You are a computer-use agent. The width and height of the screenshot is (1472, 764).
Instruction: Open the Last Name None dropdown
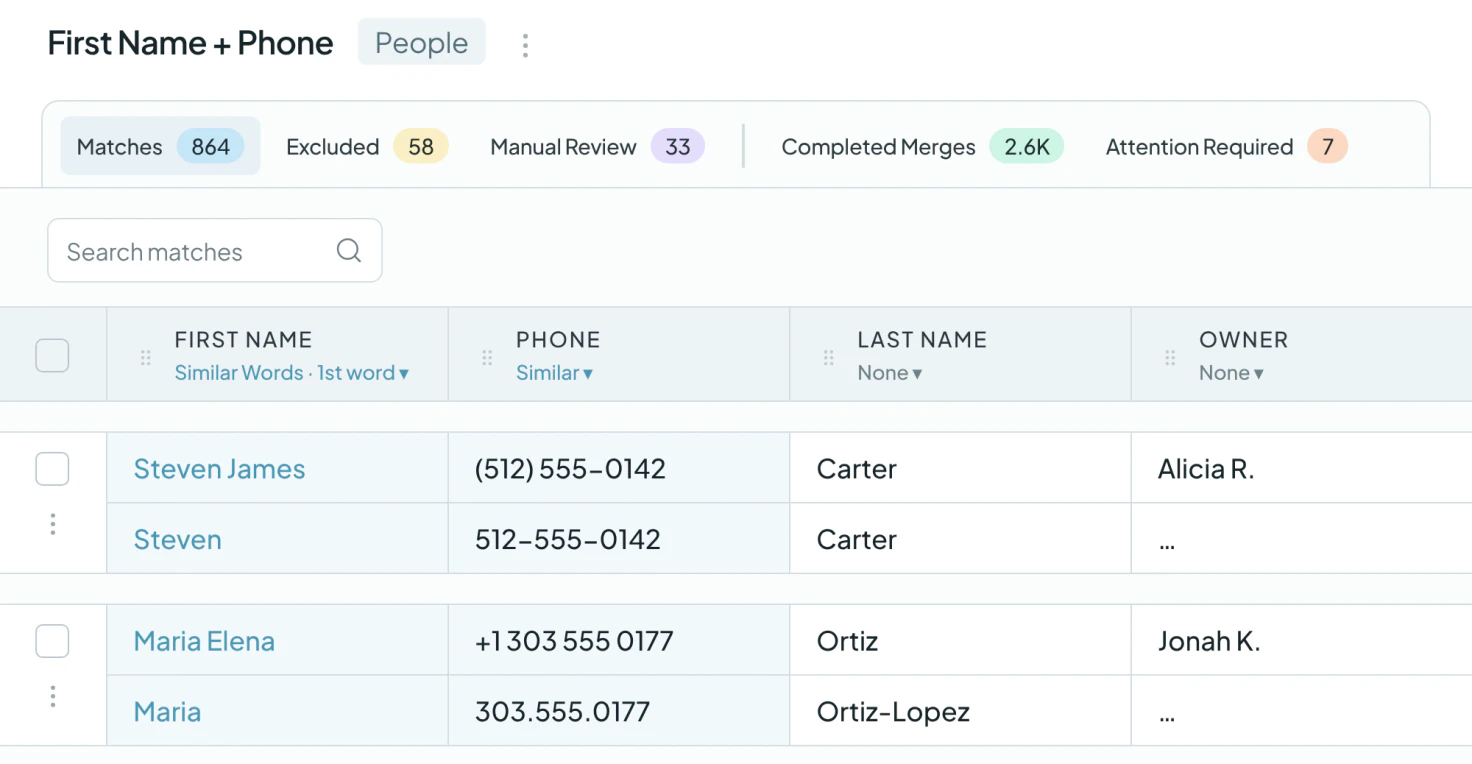click(x=890, y=373)
